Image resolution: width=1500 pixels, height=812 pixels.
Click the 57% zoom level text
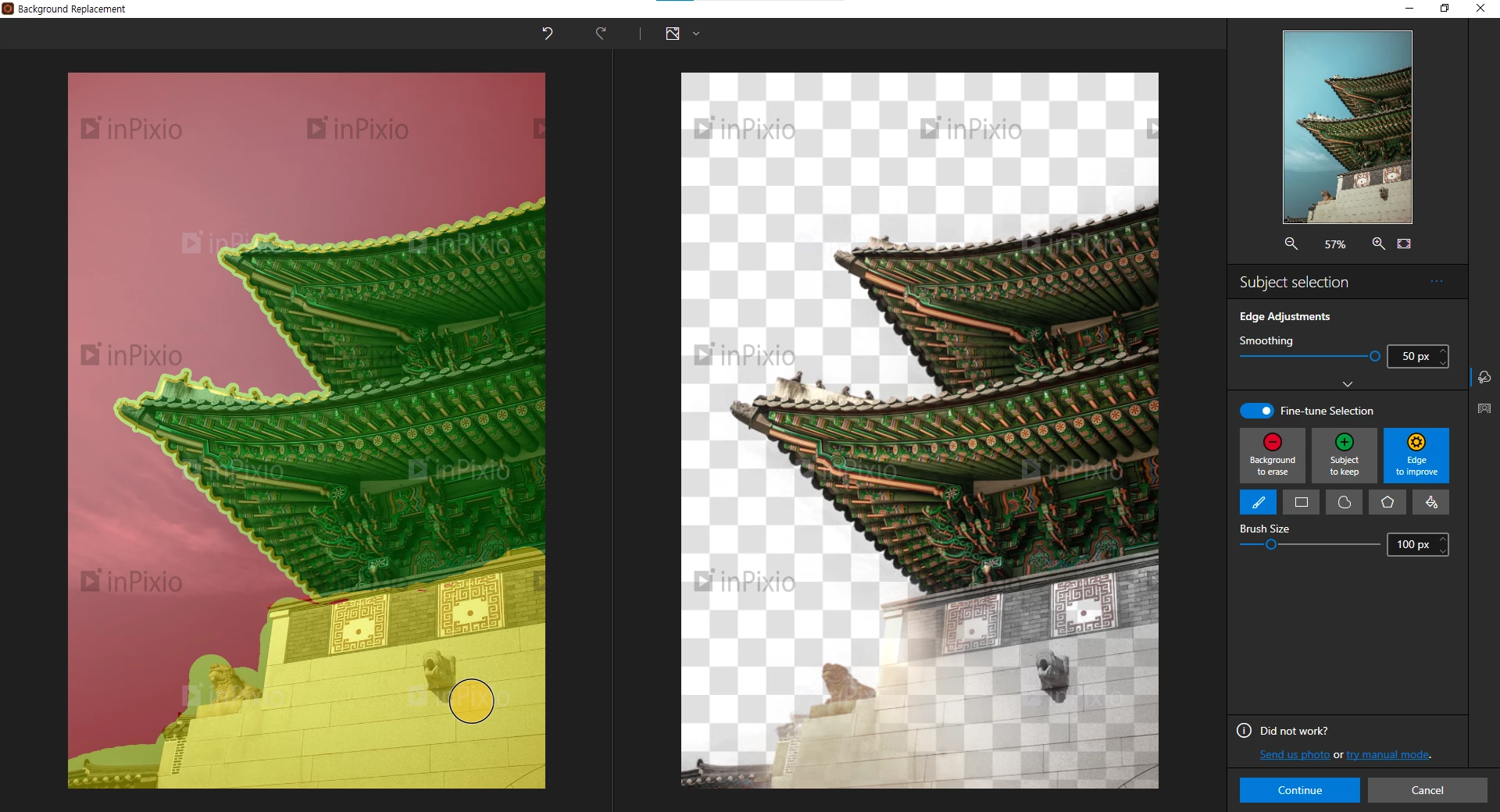coord(1335,244)
